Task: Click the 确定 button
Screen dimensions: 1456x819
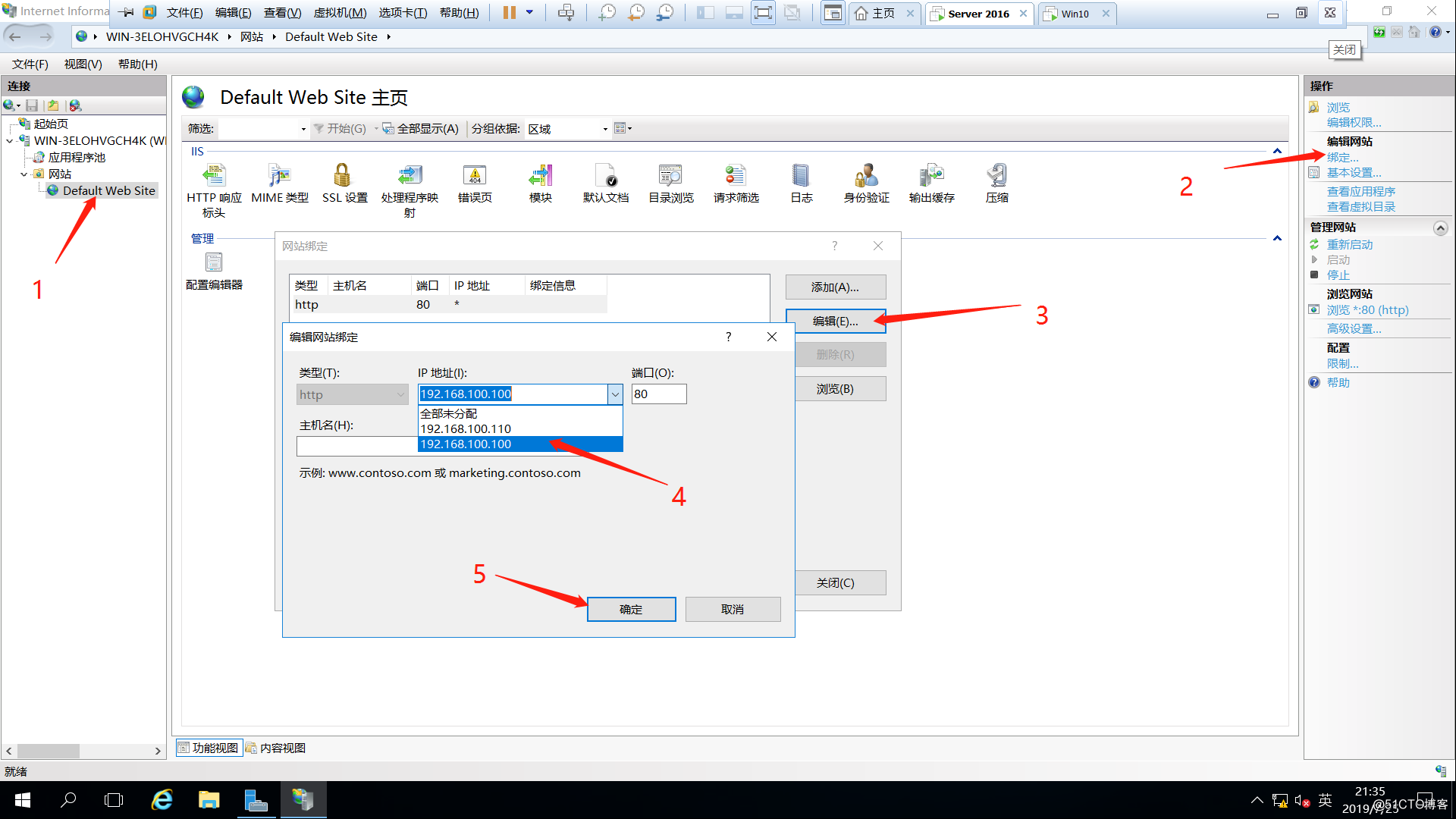Action: [631, 609]
